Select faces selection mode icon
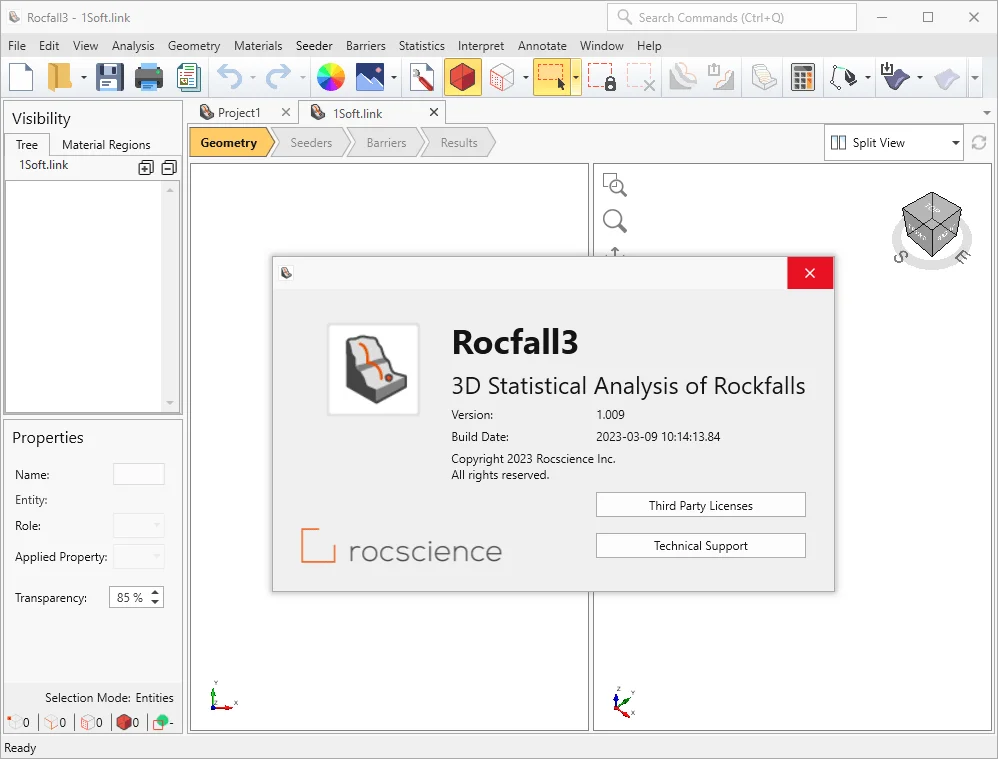The image size is (998, 759). pos(91,722)
